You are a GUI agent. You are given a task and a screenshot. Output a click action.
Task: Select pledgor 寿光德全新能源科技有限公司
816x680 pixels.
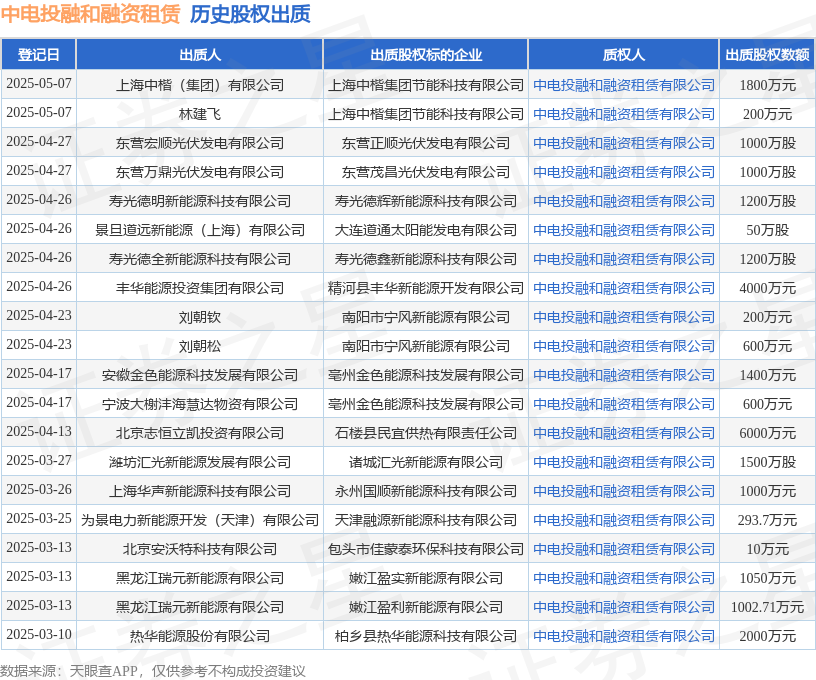pyautogui.click(x=200, y=259)
